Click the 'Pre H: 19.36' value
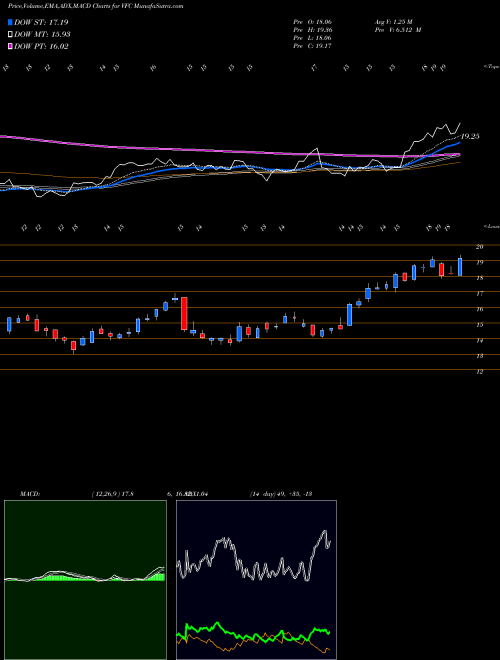Viewport: 500px width, 660px height. click(313, 30)
